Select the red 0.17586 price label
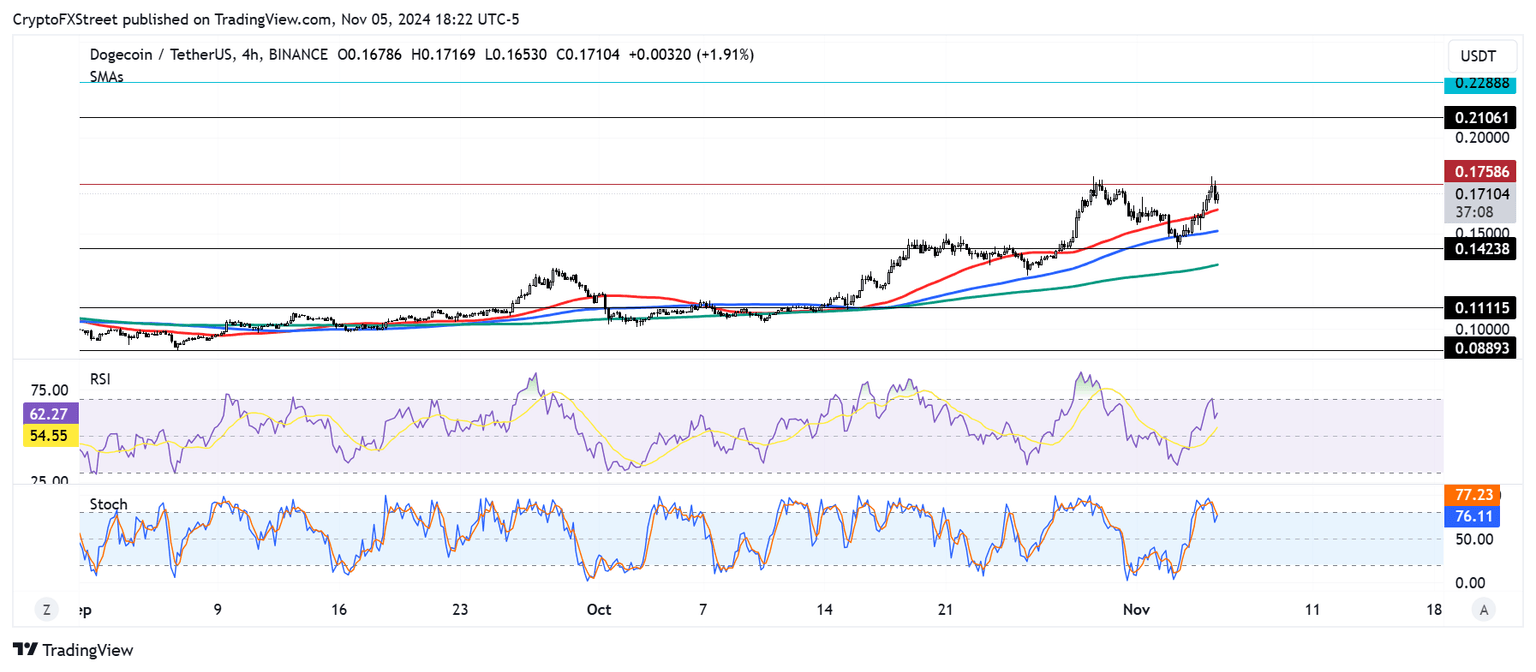1536x672 pixels. pos(1480,171)
